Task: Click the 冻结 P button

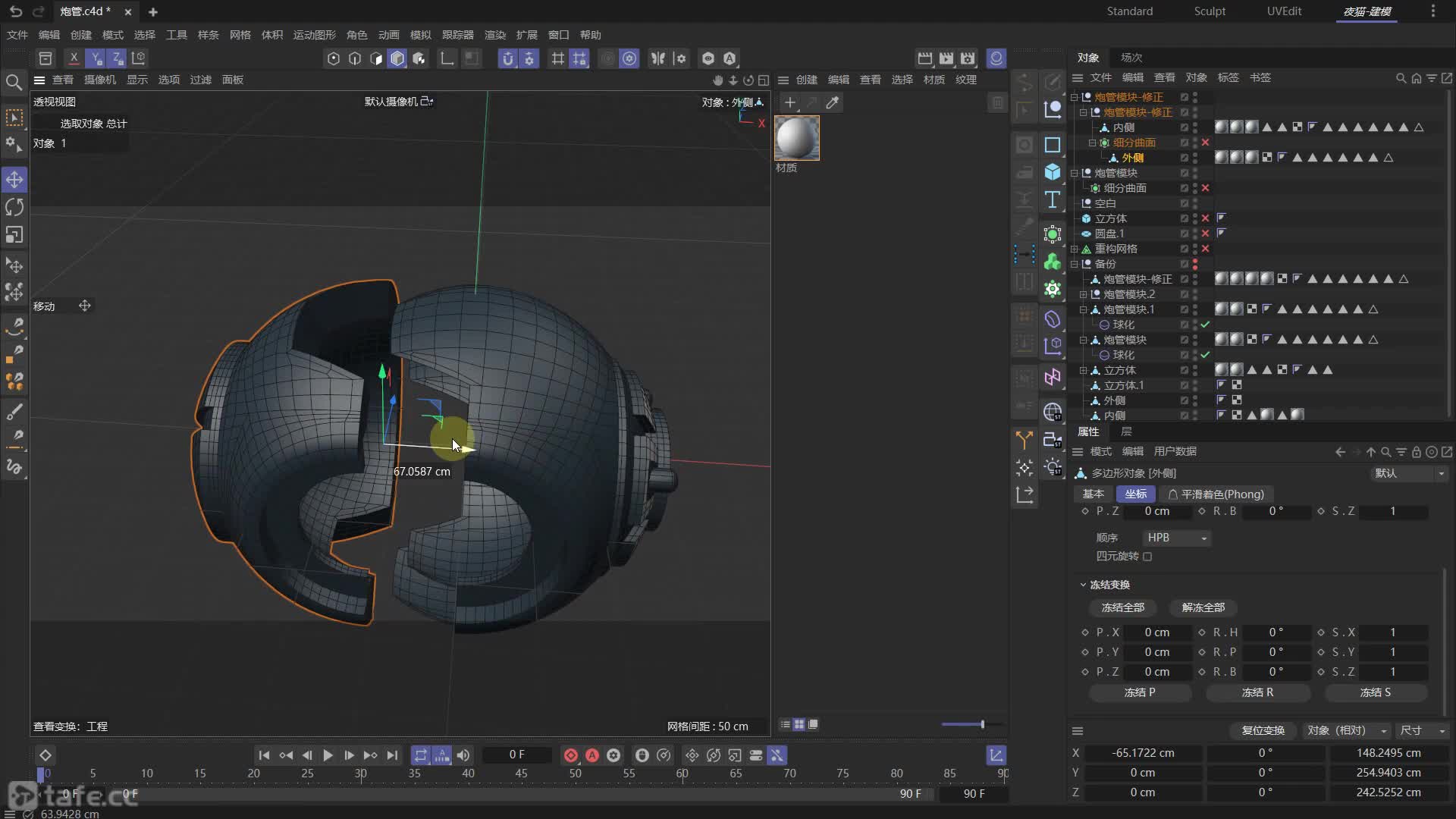Action: [x=1140, y=692]
